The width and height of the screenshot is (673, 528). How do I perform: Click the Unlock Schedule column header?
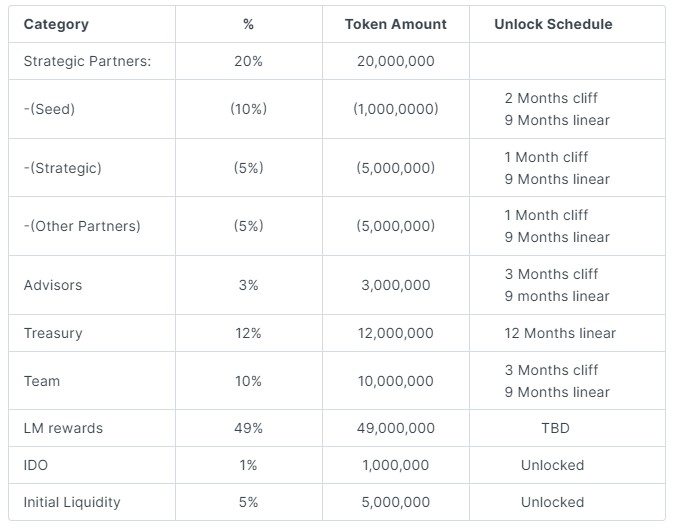[x=553, y=24]
